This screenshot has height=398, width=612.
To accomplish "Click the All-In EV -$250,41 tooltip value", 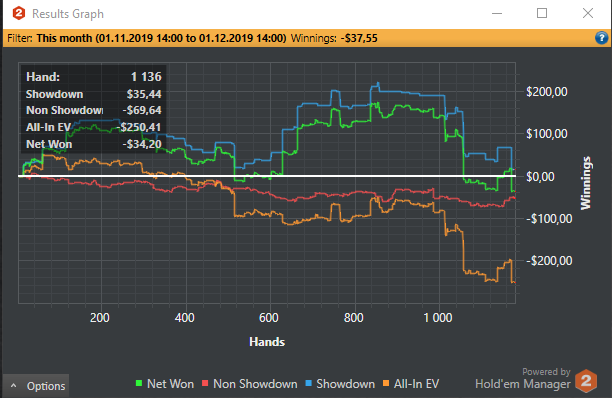I will 139,127.
